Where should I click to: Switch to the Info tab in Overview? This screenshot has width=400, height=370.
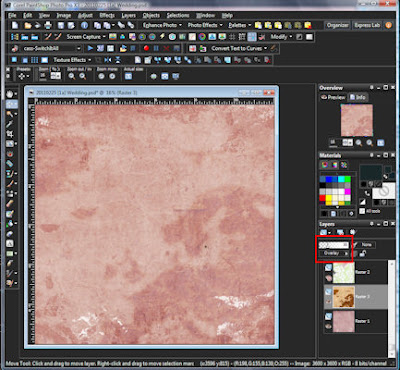(357, 97)
